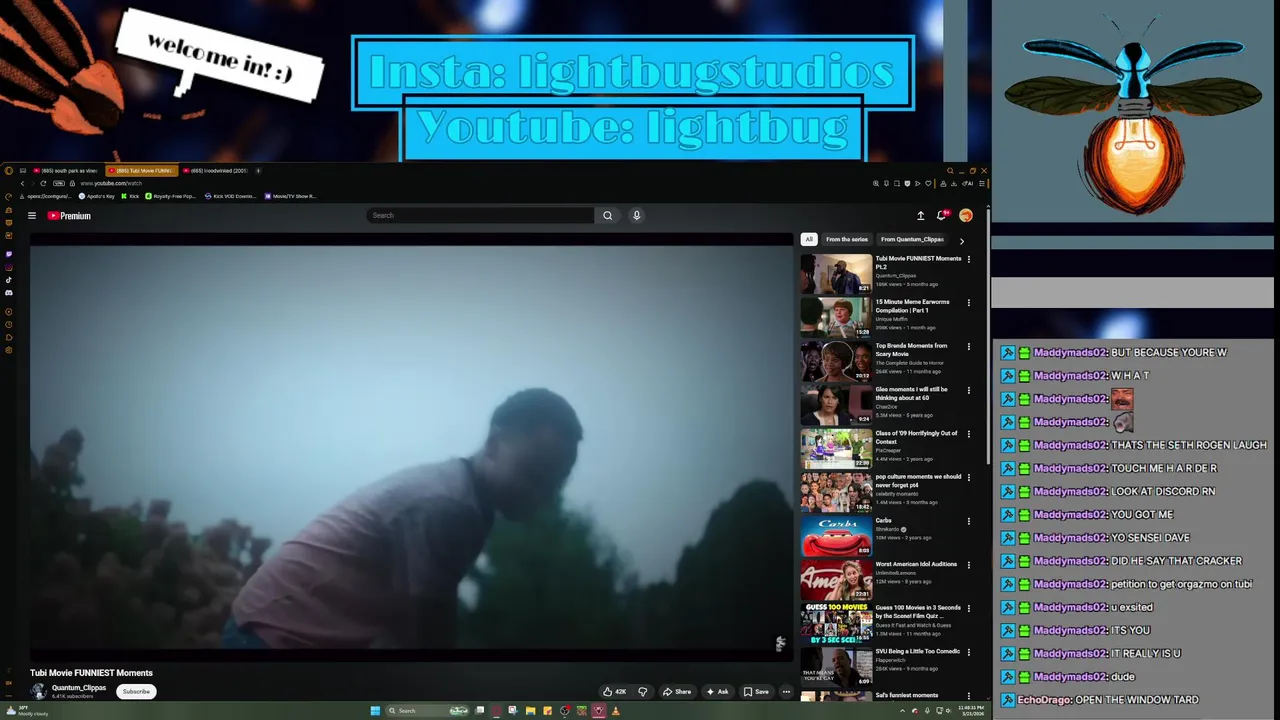The height and width of the screenshot is (720, 1280).
Task: Open the 'Apollo's Key' bookmark
Action: (x=97, y=196)
